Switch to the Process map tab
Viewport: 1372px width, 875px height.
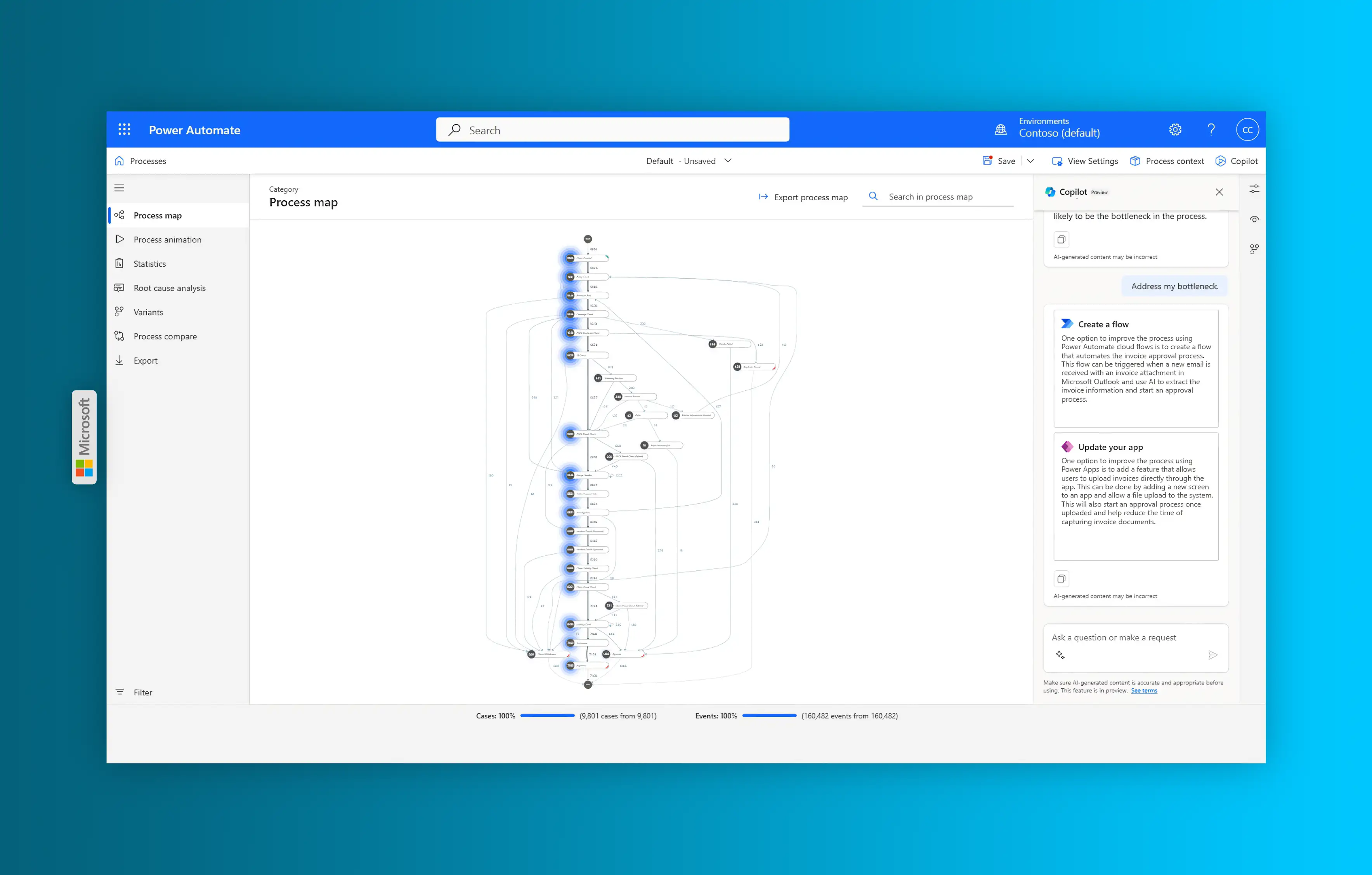[x=157, y=215]
